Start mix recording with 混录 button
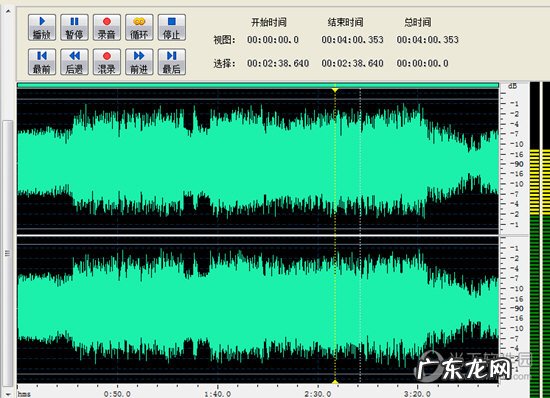 pyautogui.click(x=107, y=62)
